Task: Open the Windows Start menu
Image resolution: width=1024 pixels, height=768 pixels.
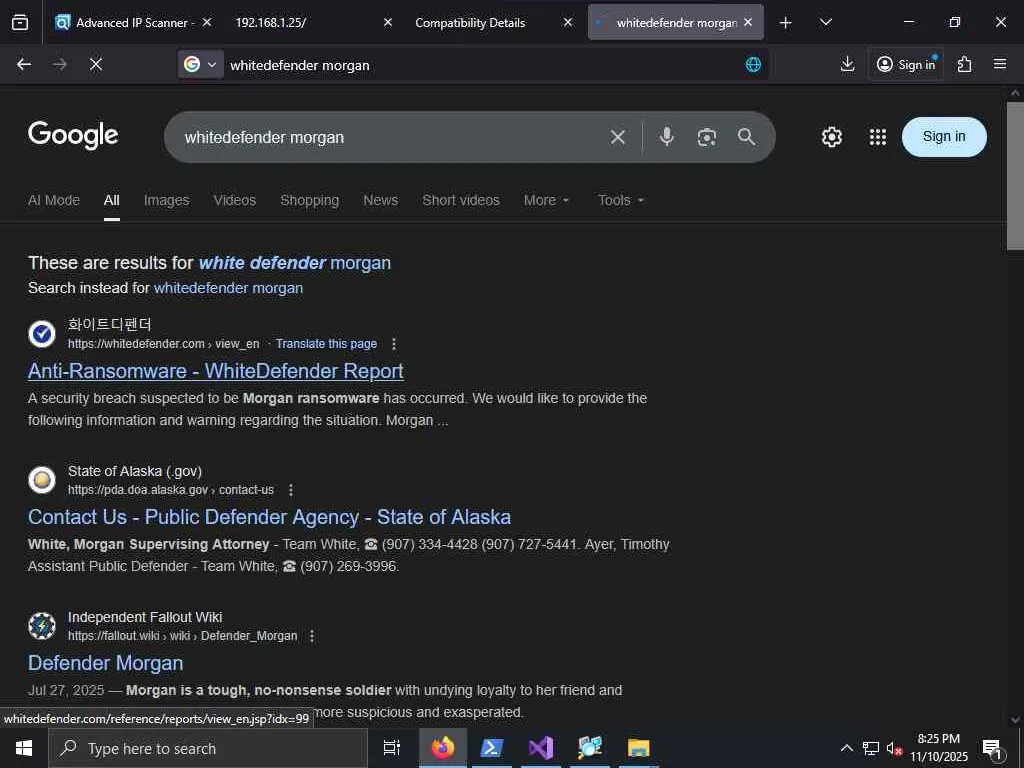Action: [24, 748]
